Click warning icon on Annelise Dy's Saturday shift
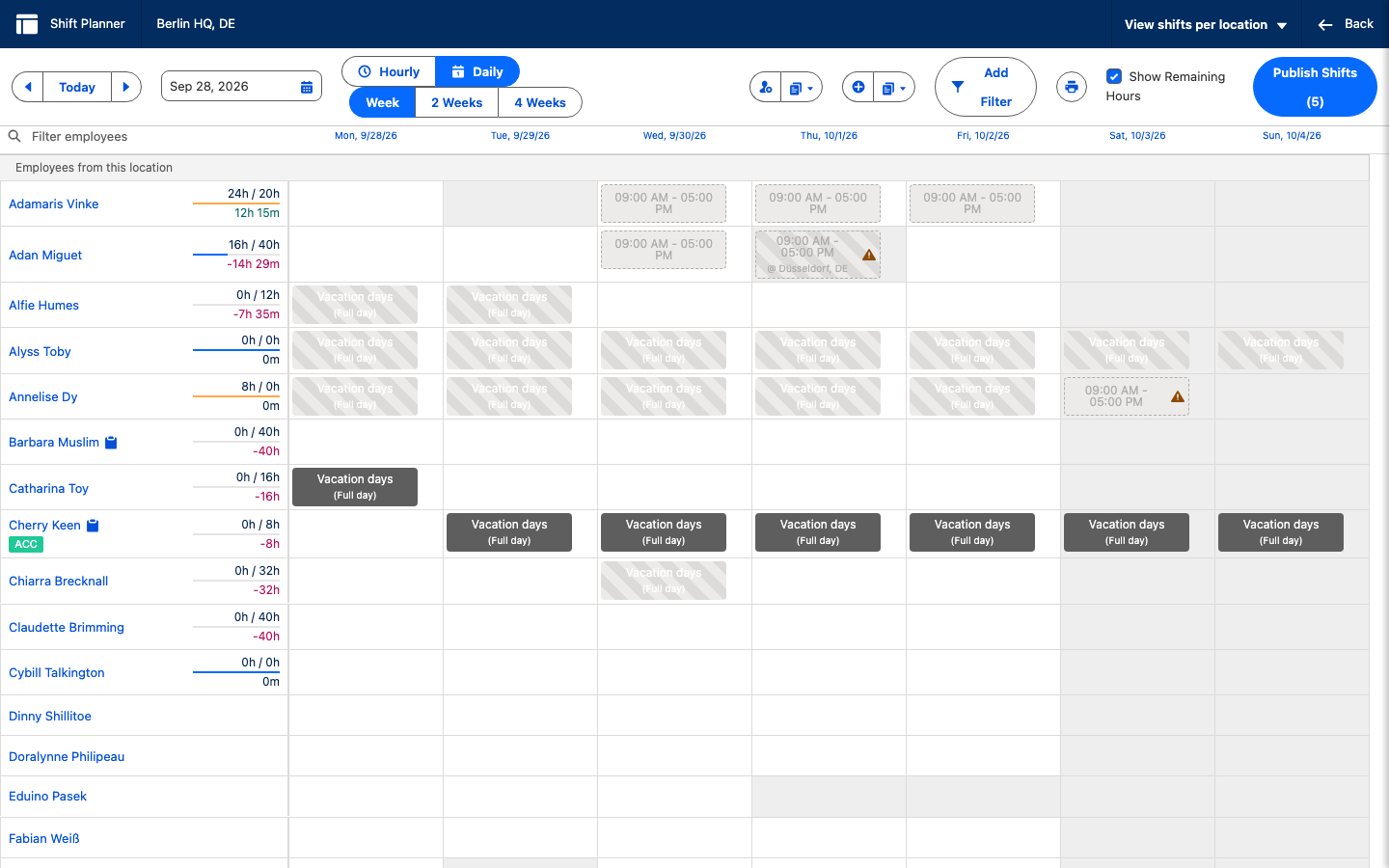This screenshot has width=1389, height=868. click(1178, 396)
